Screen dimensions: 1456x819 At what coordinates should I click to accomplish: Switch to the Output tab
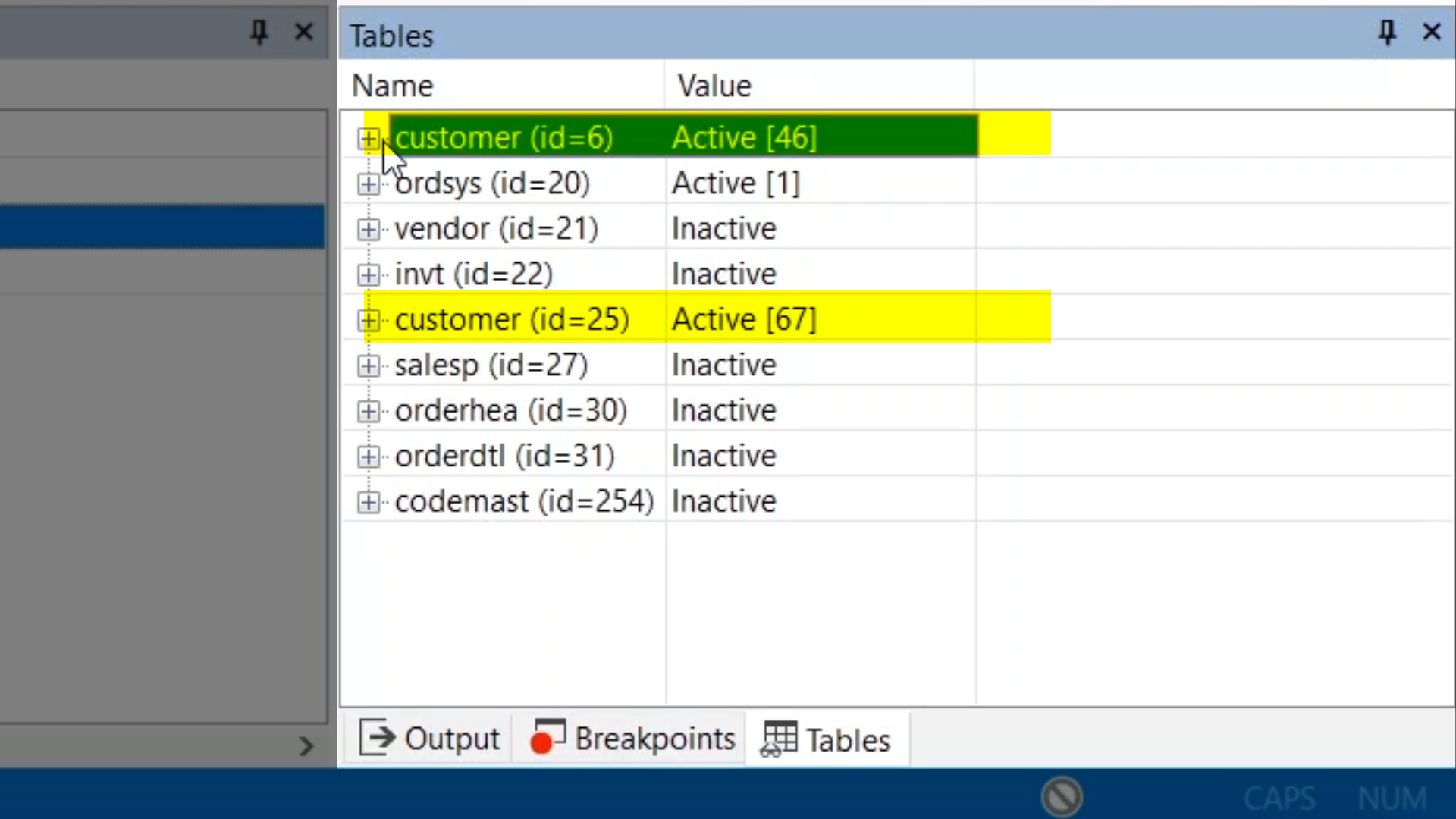tap(452, 739)
